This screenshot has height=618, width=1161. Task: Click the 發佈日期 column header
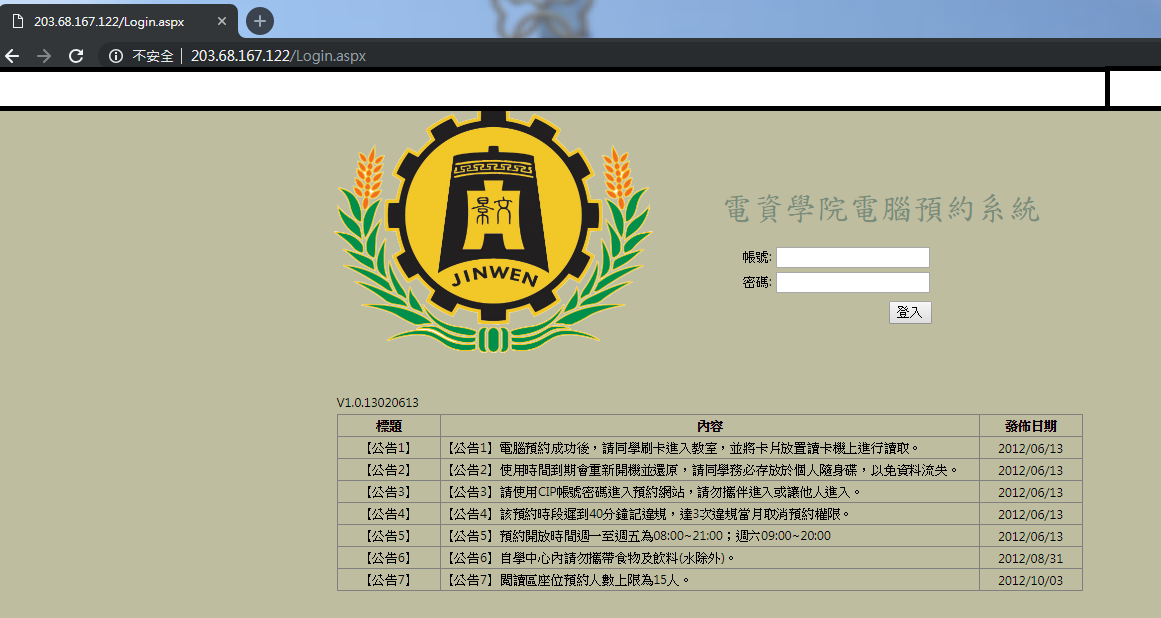[x=1031, y=426]
